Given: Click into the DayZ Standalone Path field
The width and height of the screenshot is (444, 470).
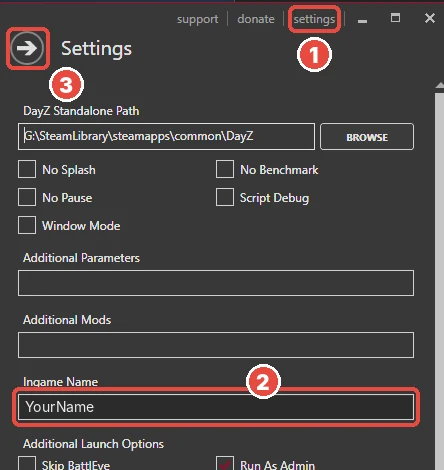Looking at the screenshot, I should click(166, 136).
